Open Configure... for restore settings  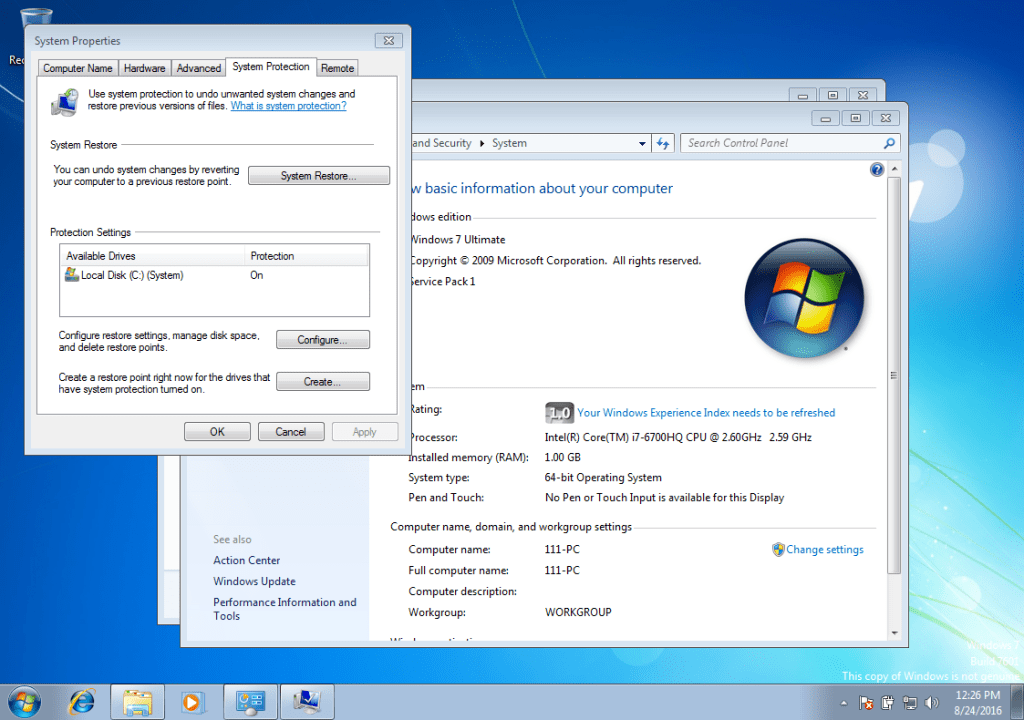point(323,340)
